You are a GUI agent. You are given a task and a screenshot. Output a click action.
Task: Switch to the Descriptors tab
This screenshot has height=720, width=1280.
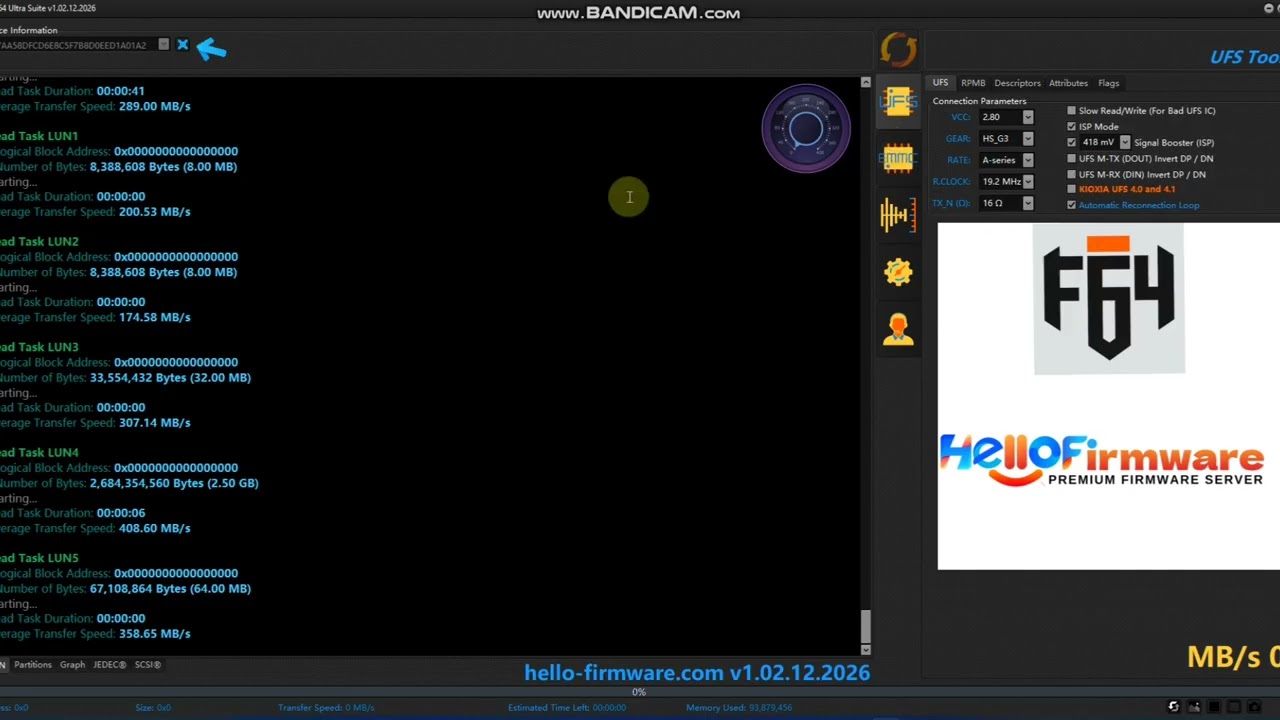click(x=1017, y=83)
